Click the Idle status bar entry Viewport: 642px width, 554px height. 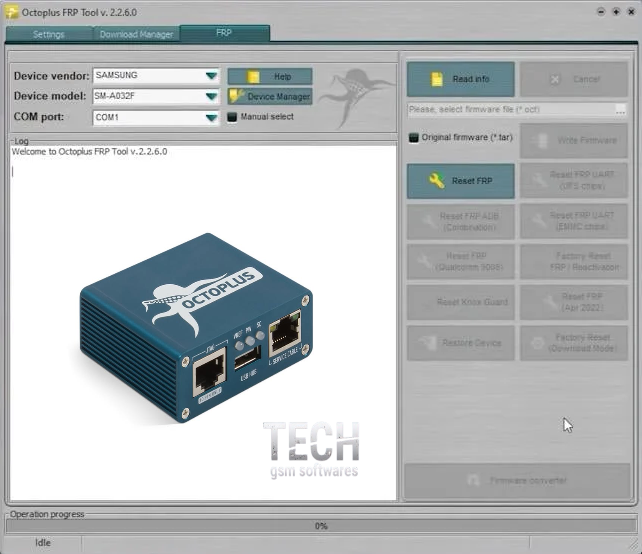[43, 543]
